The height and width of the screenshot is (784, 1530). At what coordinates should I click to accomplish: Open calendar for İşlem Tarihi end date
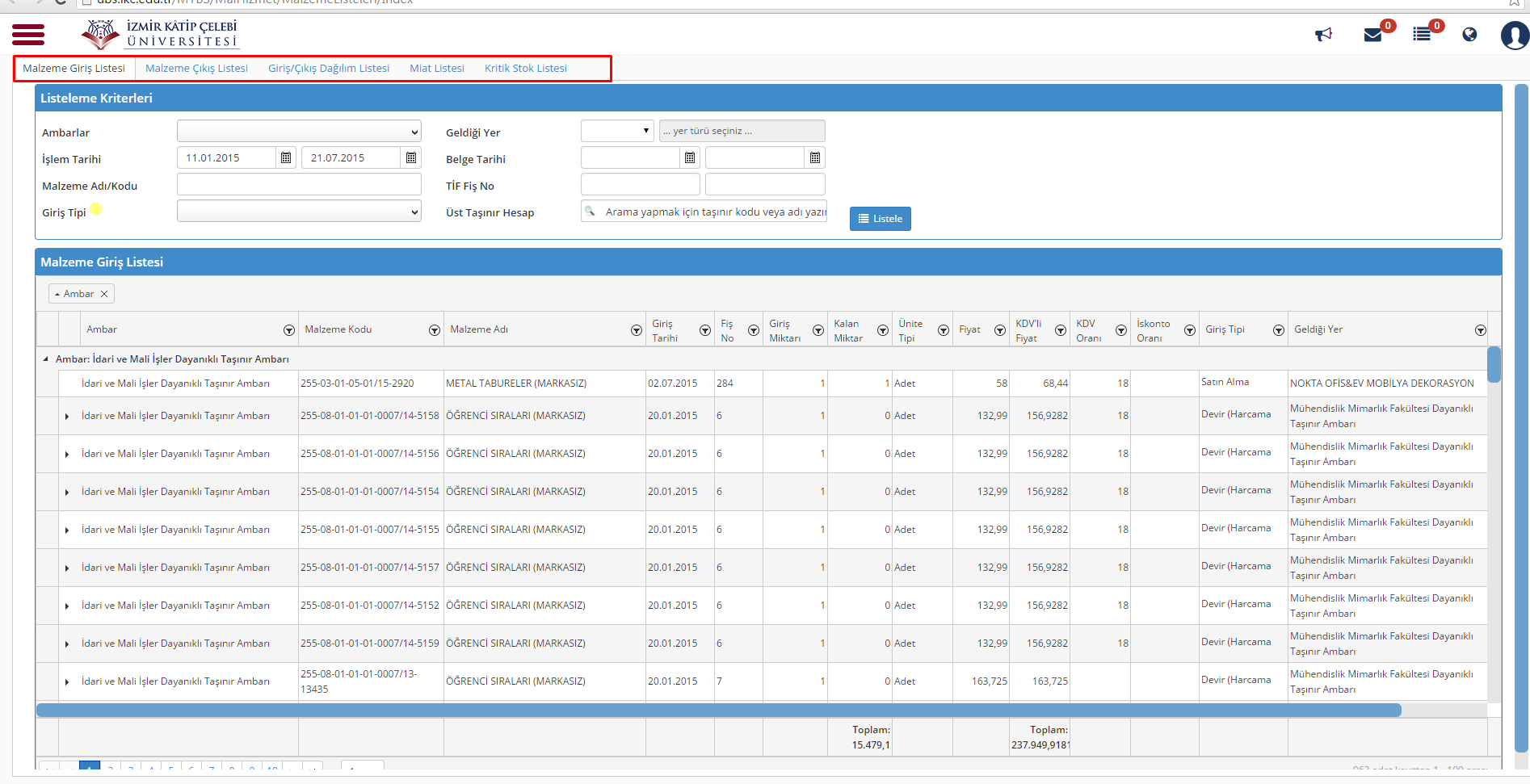(411, 157)
